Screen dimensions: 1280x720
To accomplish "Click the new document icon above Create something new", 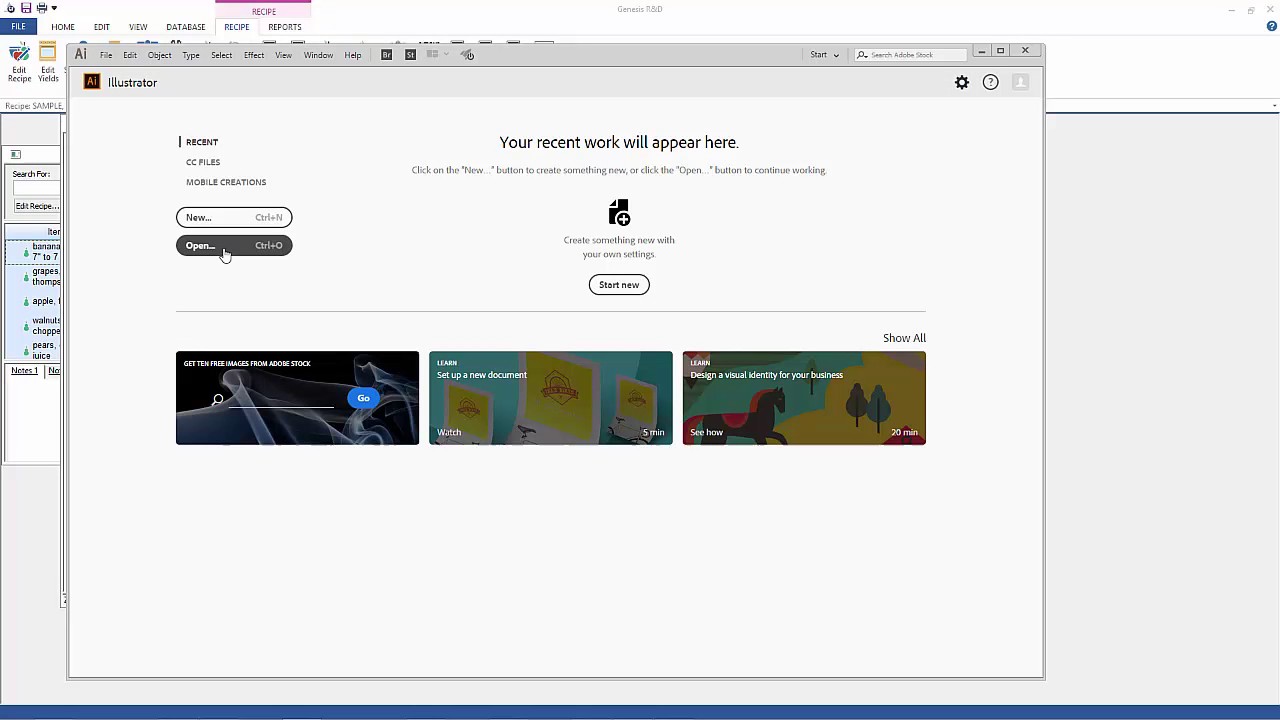I will pyautogui.click(x=619, y=212).
